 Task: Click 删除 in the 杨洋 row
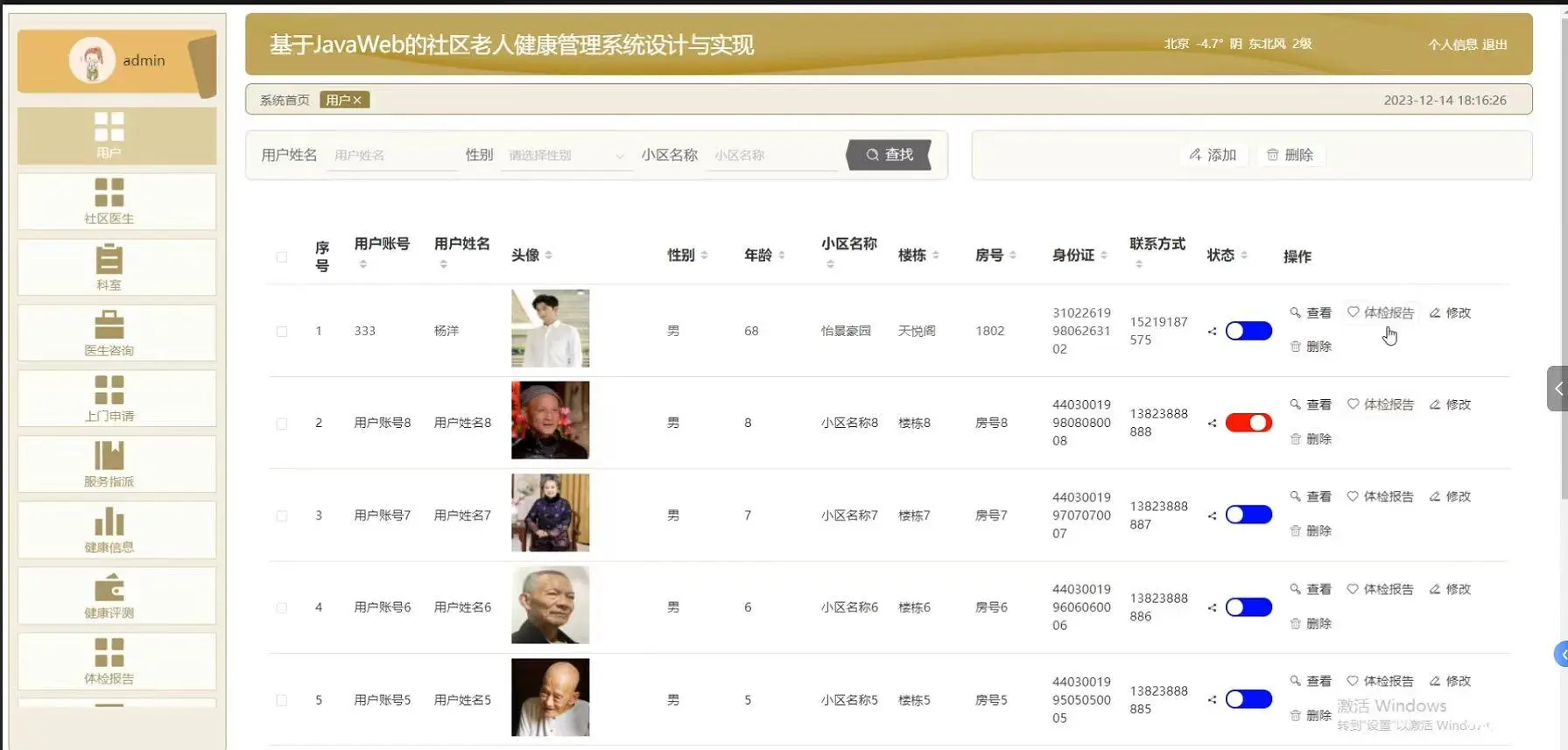point(1311,347)
